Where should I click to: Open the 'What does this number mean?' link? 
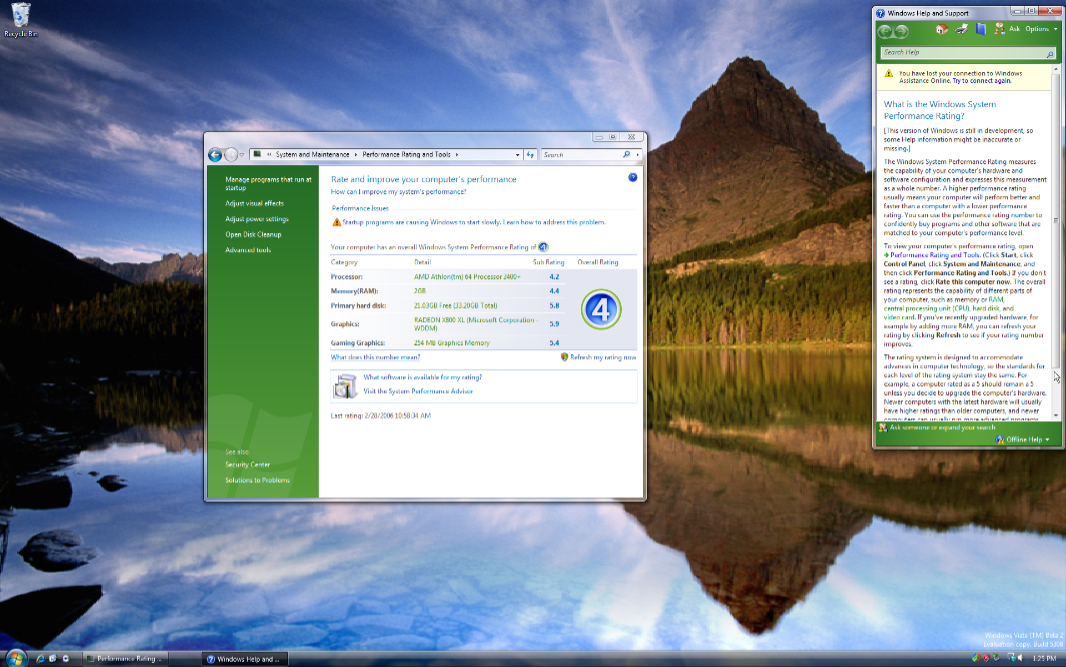click(x=375, y=357)
